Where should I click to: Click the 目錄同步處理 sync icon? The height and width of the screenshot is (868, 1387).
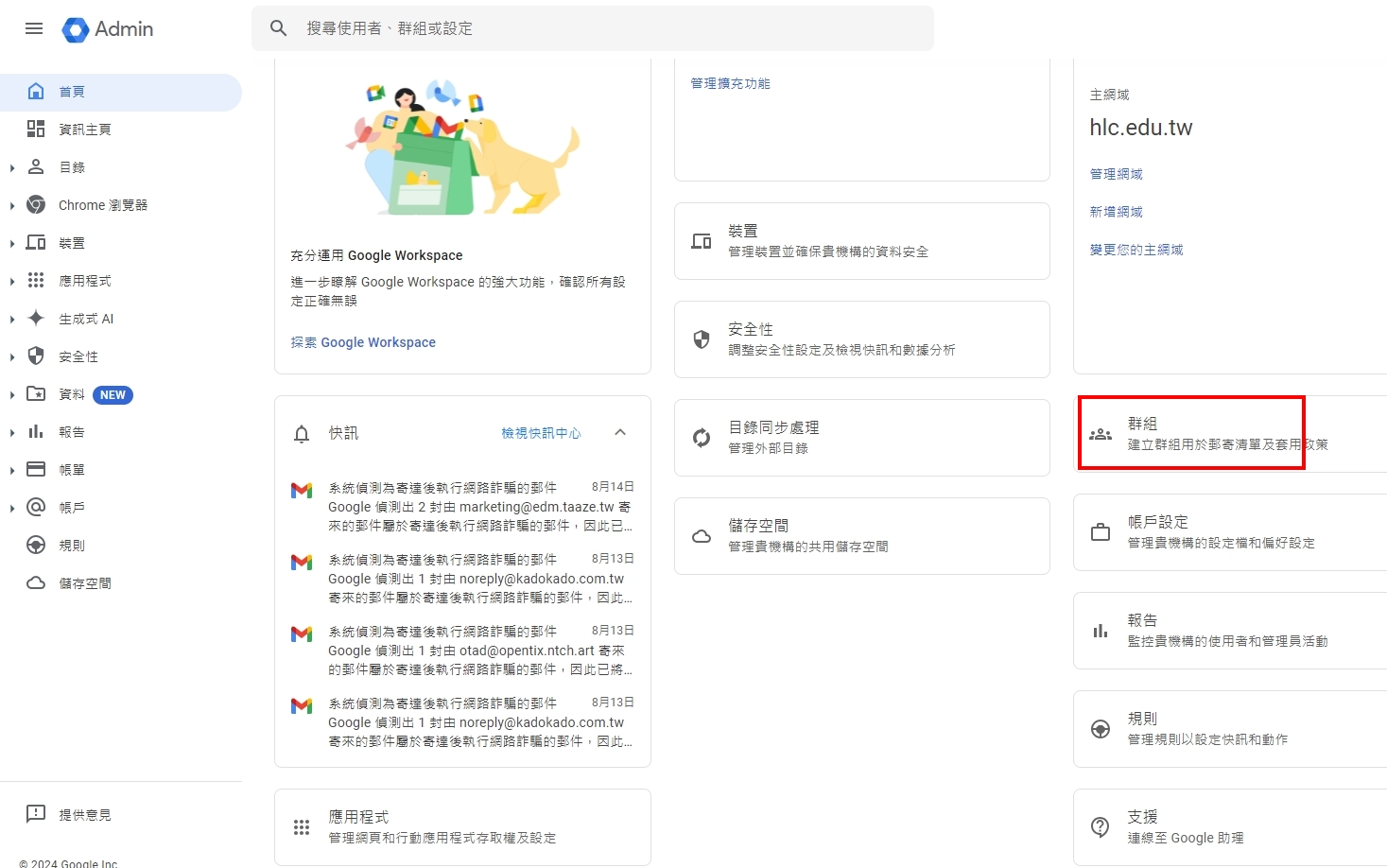click(702, 437)
